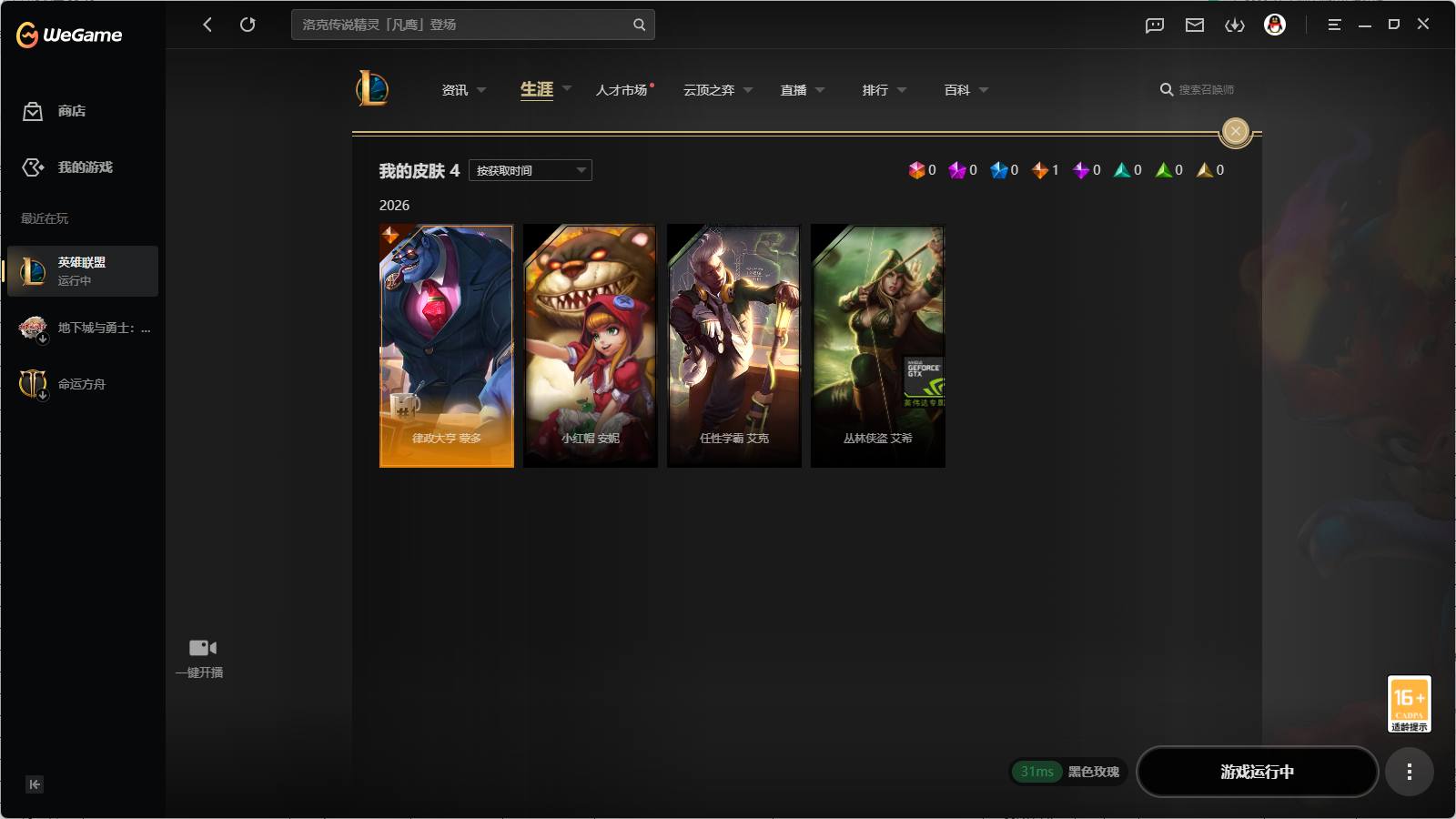Click the pink-orange mythic gem icon

[x=916, y=170]
